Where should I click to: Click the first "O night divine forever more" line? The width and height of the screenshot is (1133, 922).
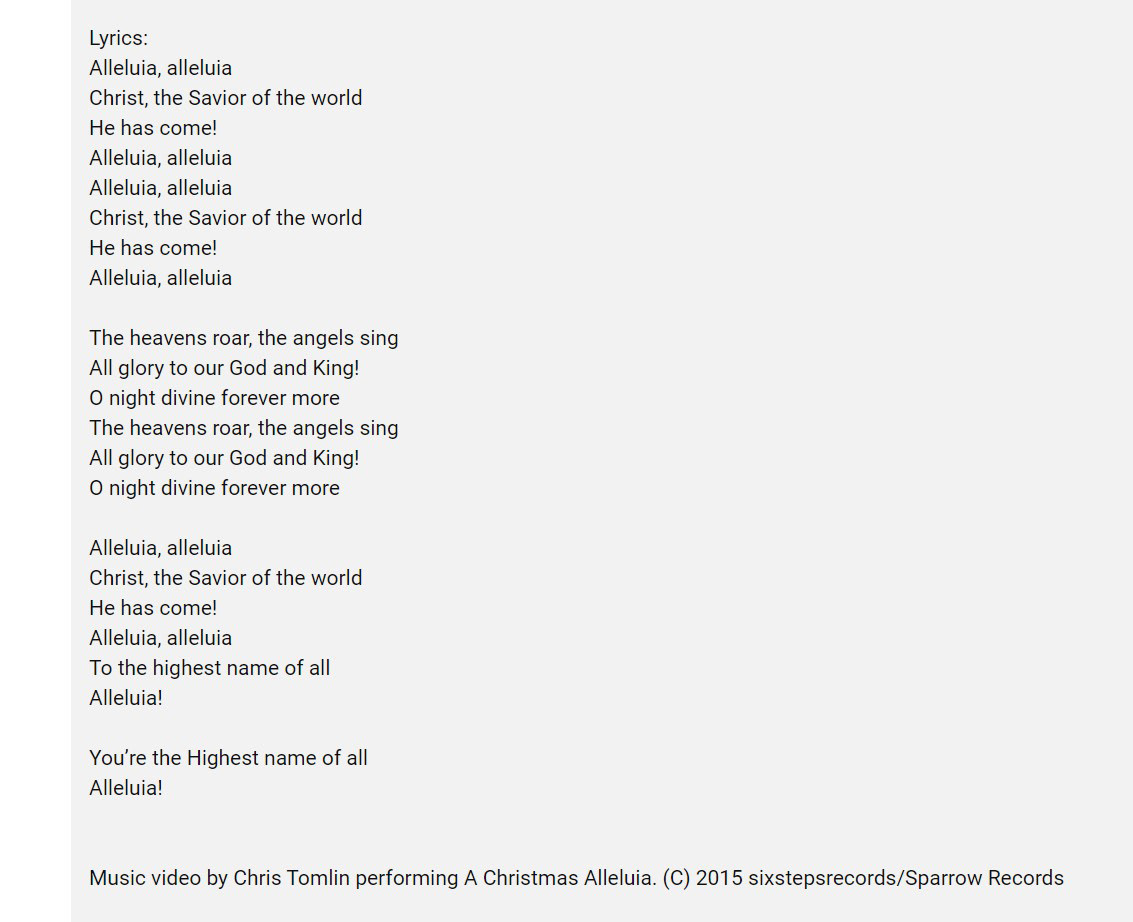tap(214, 398)
